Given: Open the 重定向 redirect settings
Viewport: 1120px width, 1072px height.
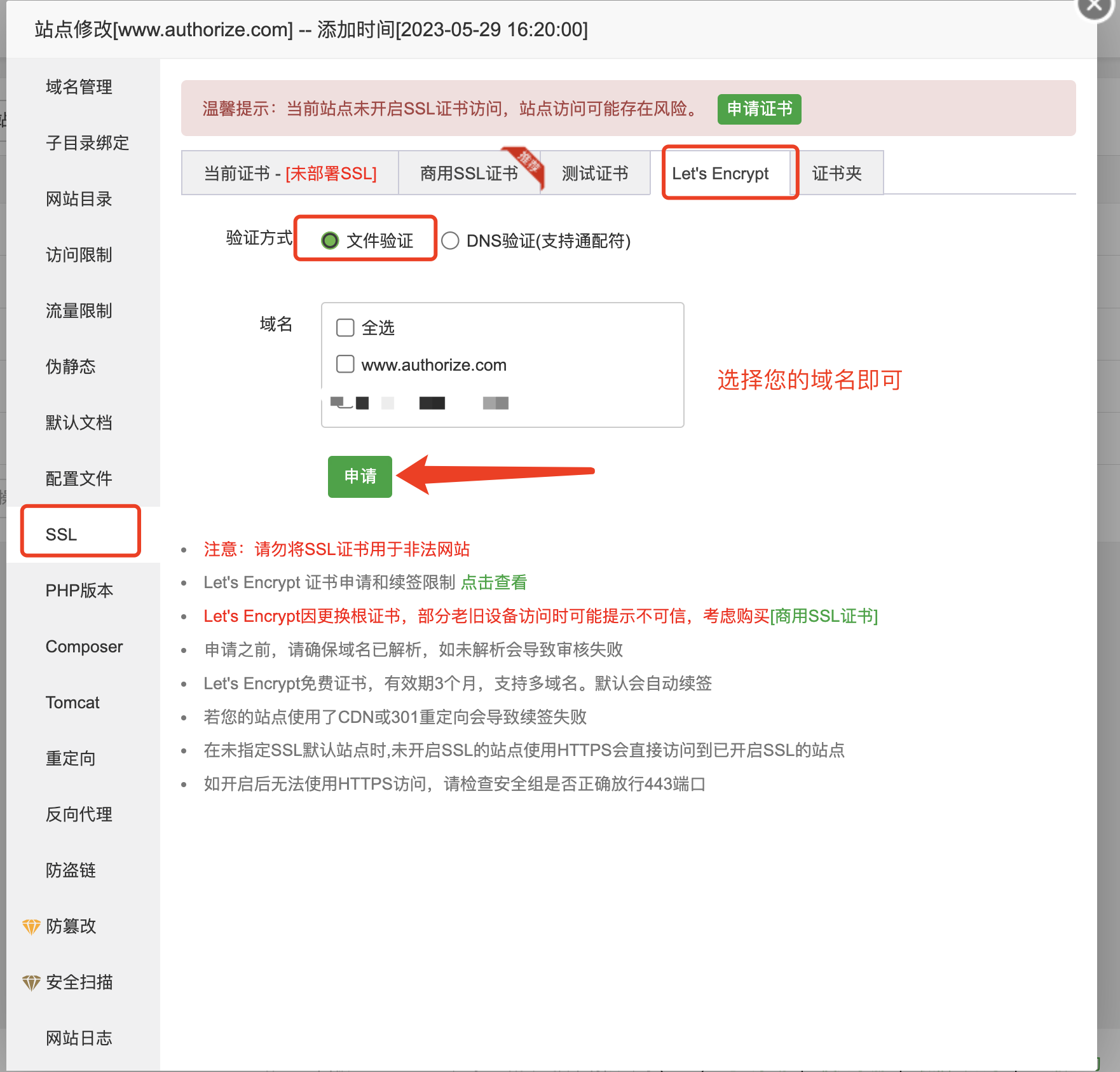Looking at the screenshot, I should (70, 758).
